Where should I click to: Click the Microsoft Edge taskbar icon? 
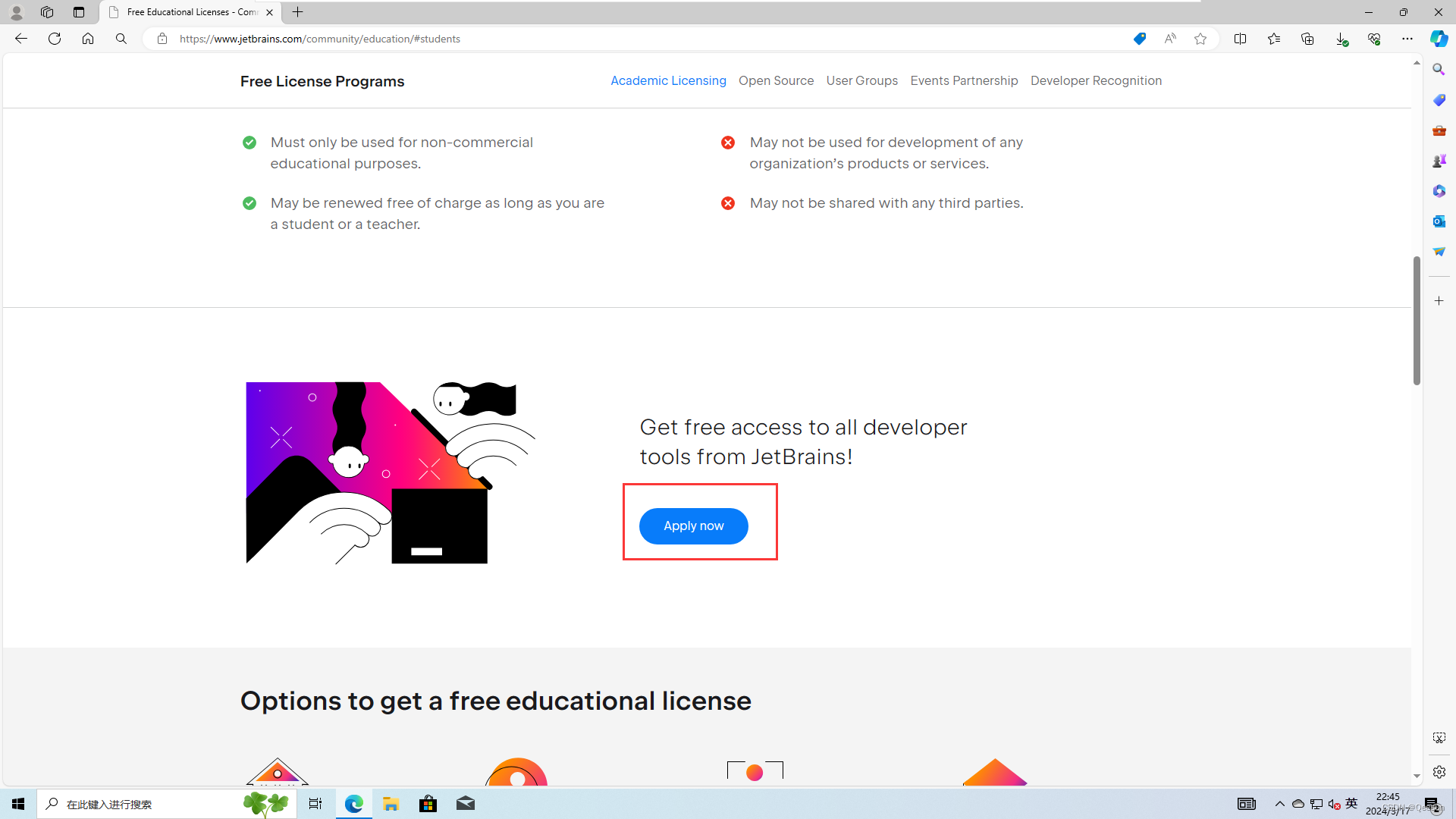354,804
